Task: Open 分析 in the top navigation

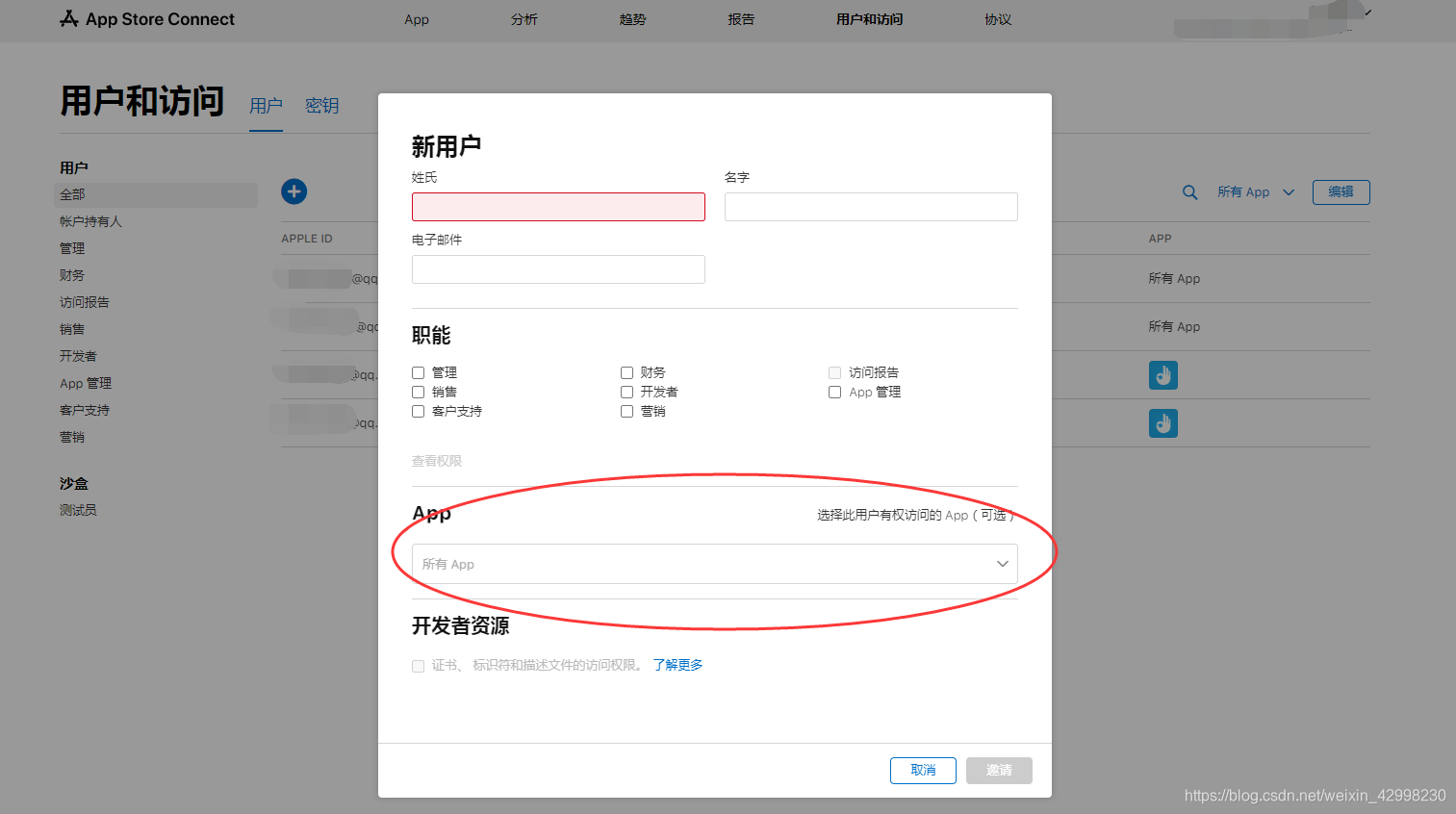Action: point(524,19)
